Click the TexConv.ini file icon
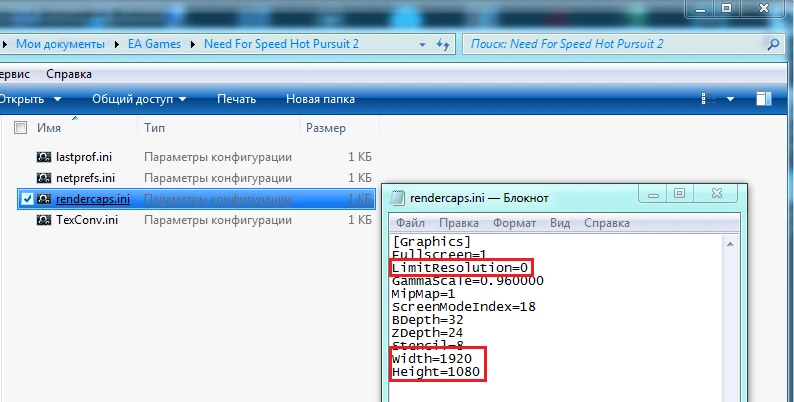 (x=44, y=220)
